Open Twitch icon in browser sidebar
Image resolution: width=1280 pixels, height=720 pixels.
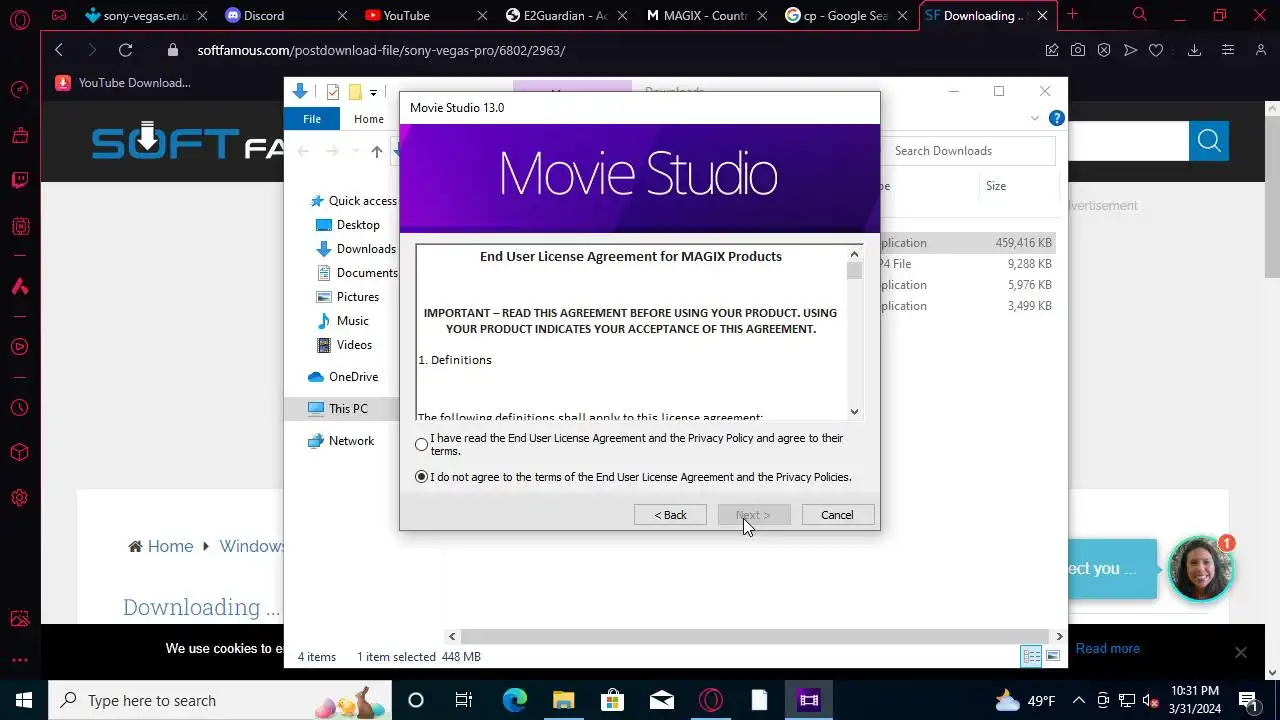click(20, 181)
